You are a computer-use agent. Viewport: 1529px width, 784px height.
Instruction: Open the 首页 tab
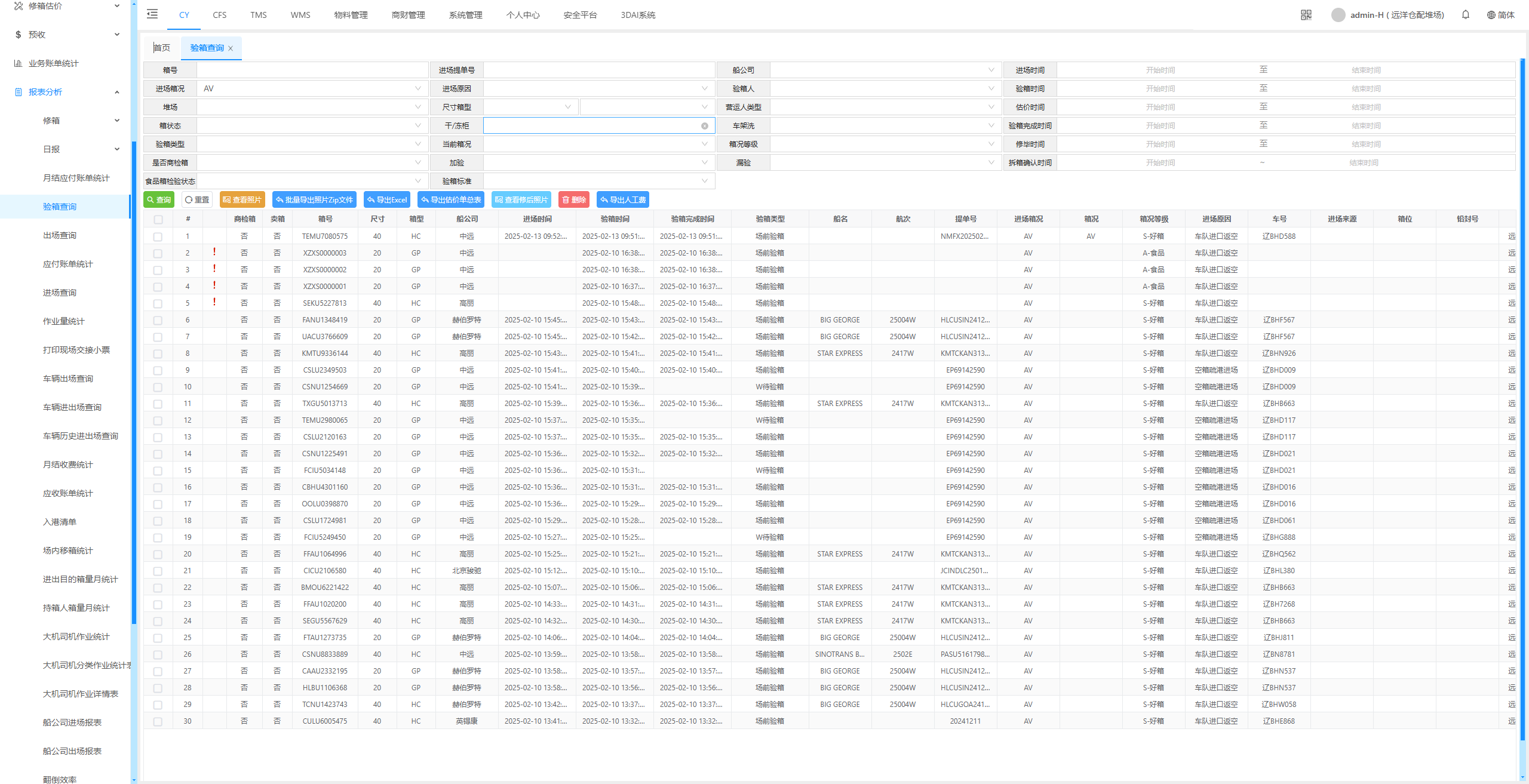coord(162,48)
